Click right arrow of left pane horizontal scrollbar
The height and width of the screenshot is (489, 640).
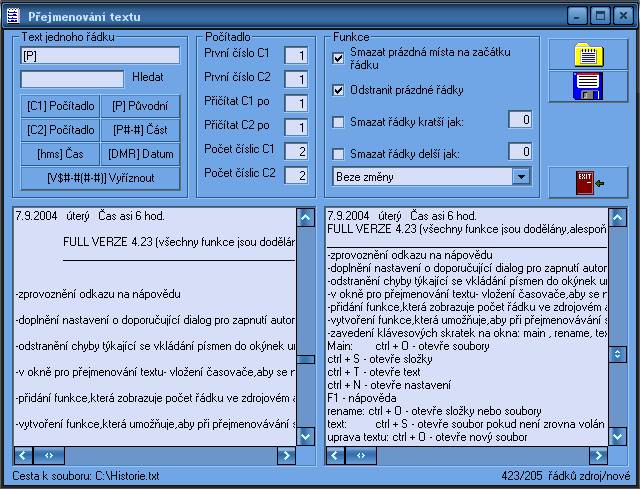[x=286, y=456]
